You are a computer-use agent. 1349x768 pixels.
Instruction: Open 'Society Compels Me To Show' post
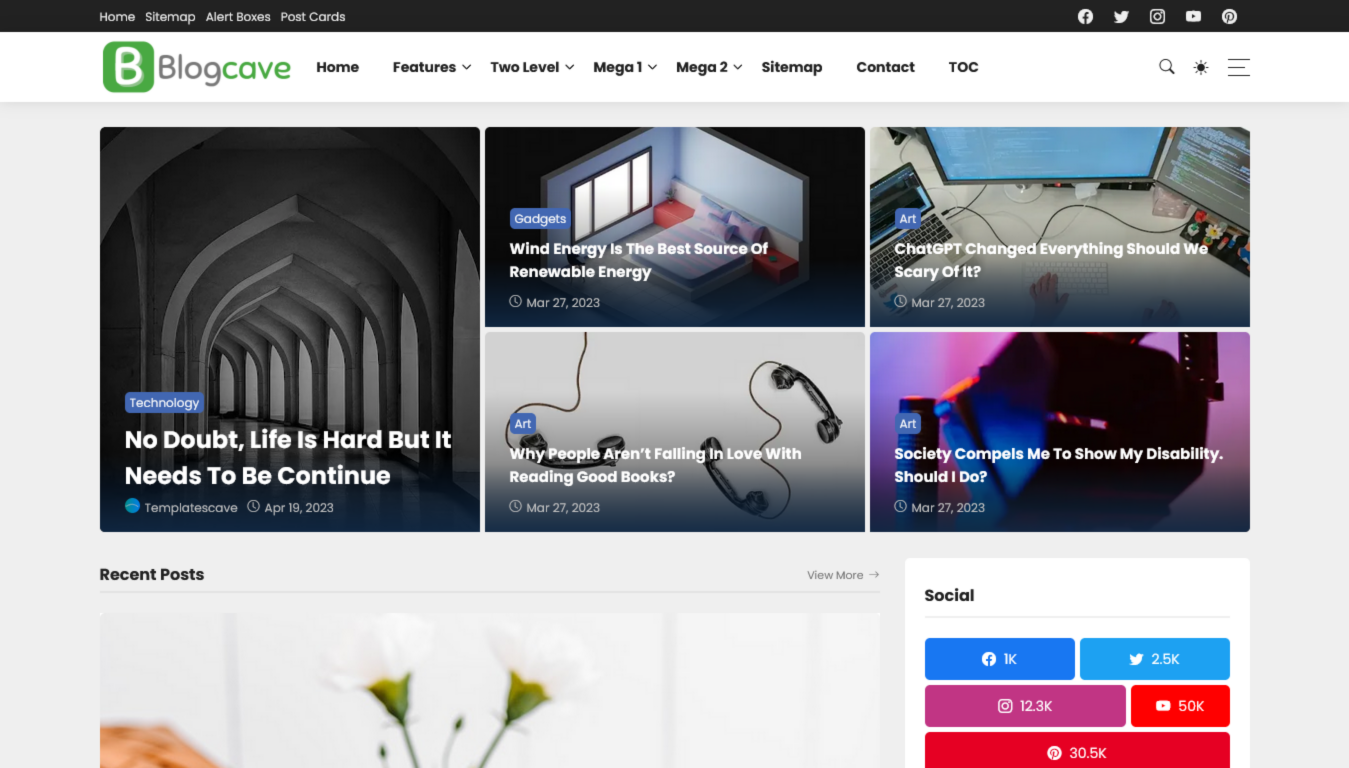[x=1058, y=465]
